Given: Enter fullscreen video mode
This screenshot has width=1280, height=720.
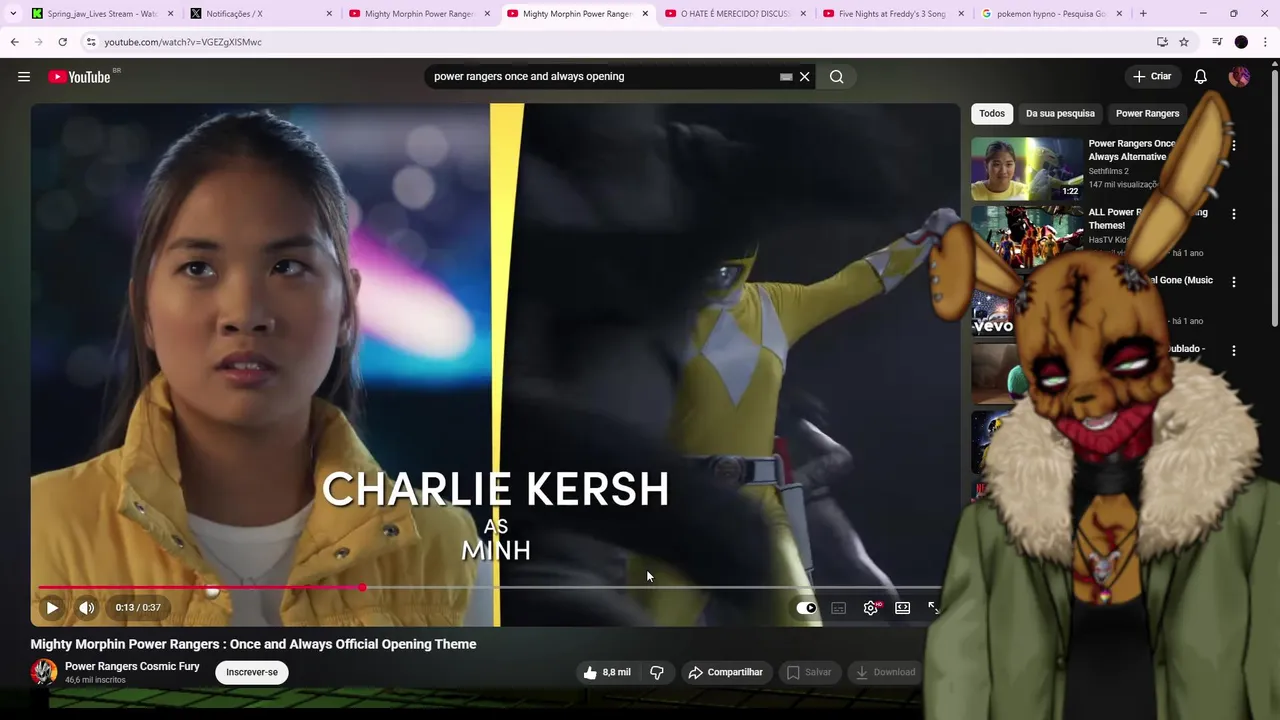Looking at the screenshot, I should (933, 607).
